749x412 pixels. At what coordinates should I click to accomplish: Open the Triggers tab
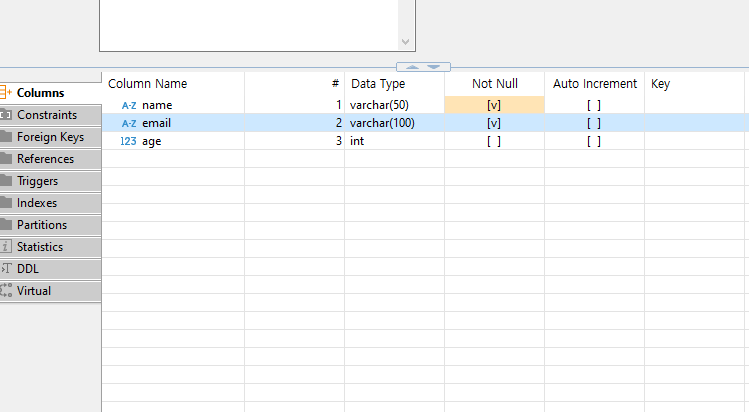pyautogui.click(x=50, y=181)
